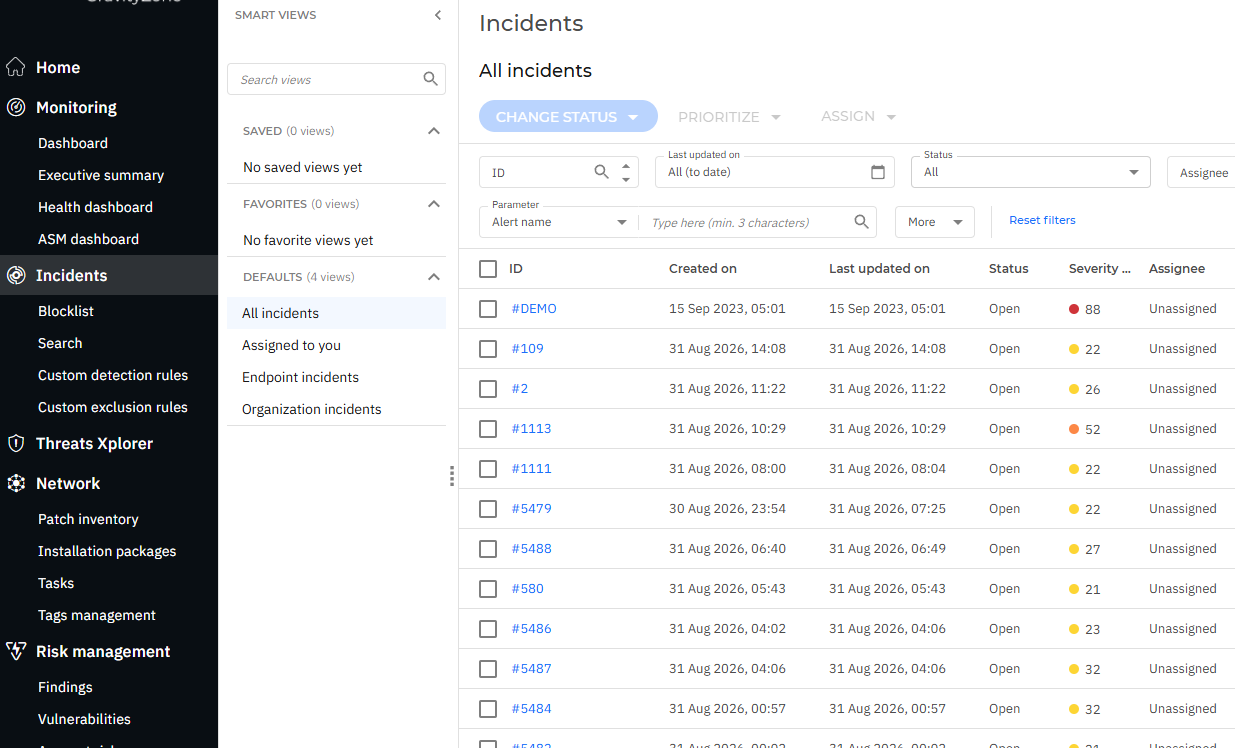
Task: Select checkbox for incident #580
Action: coord(488,589)
